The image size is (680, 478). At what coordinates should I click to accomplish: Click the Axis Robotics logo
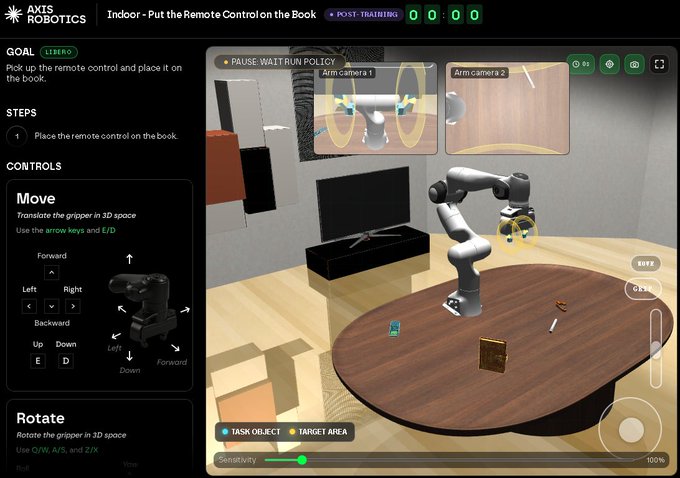(45, 14)
